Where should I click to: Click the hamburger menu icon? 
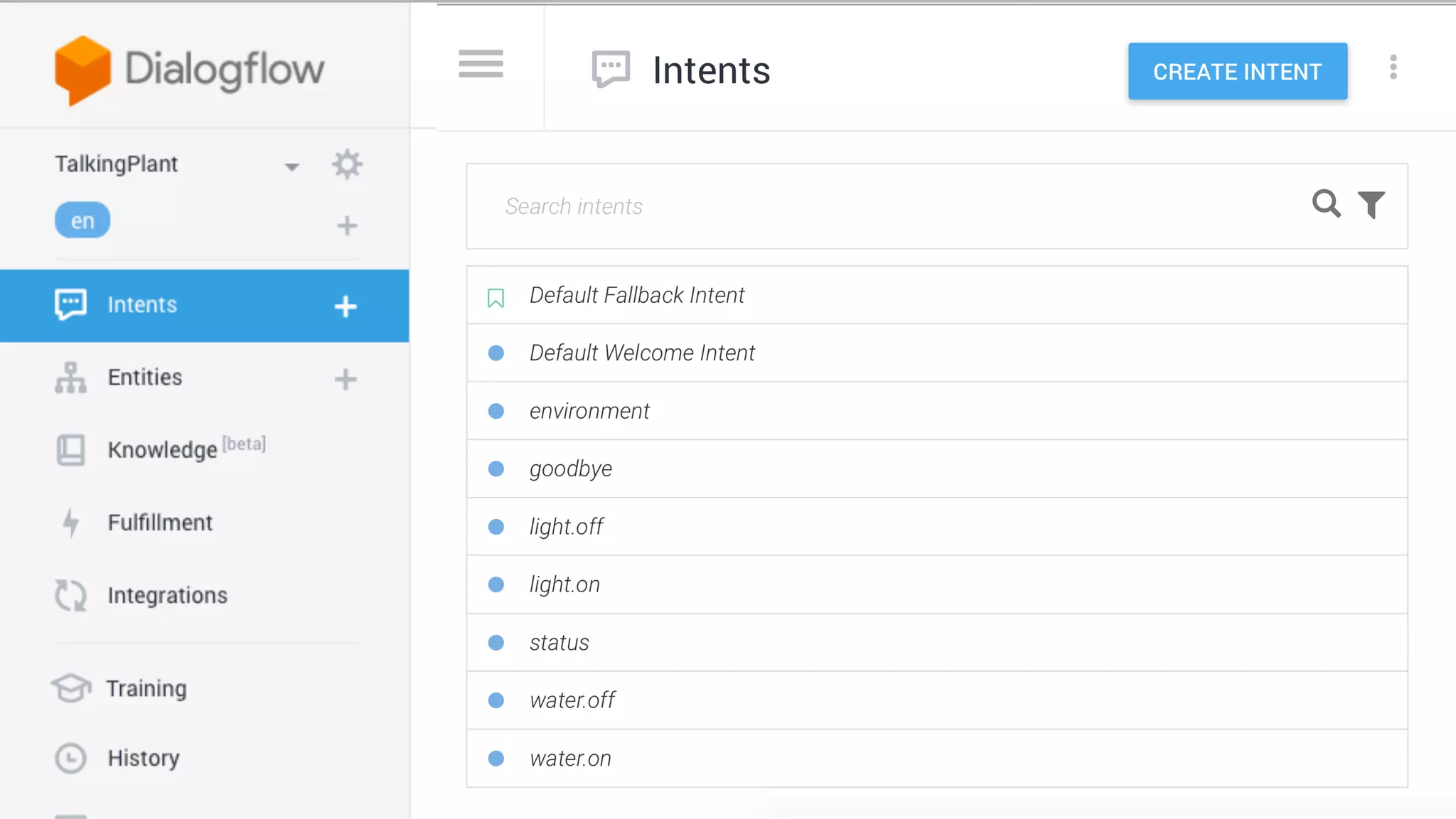tap(481, 64)
